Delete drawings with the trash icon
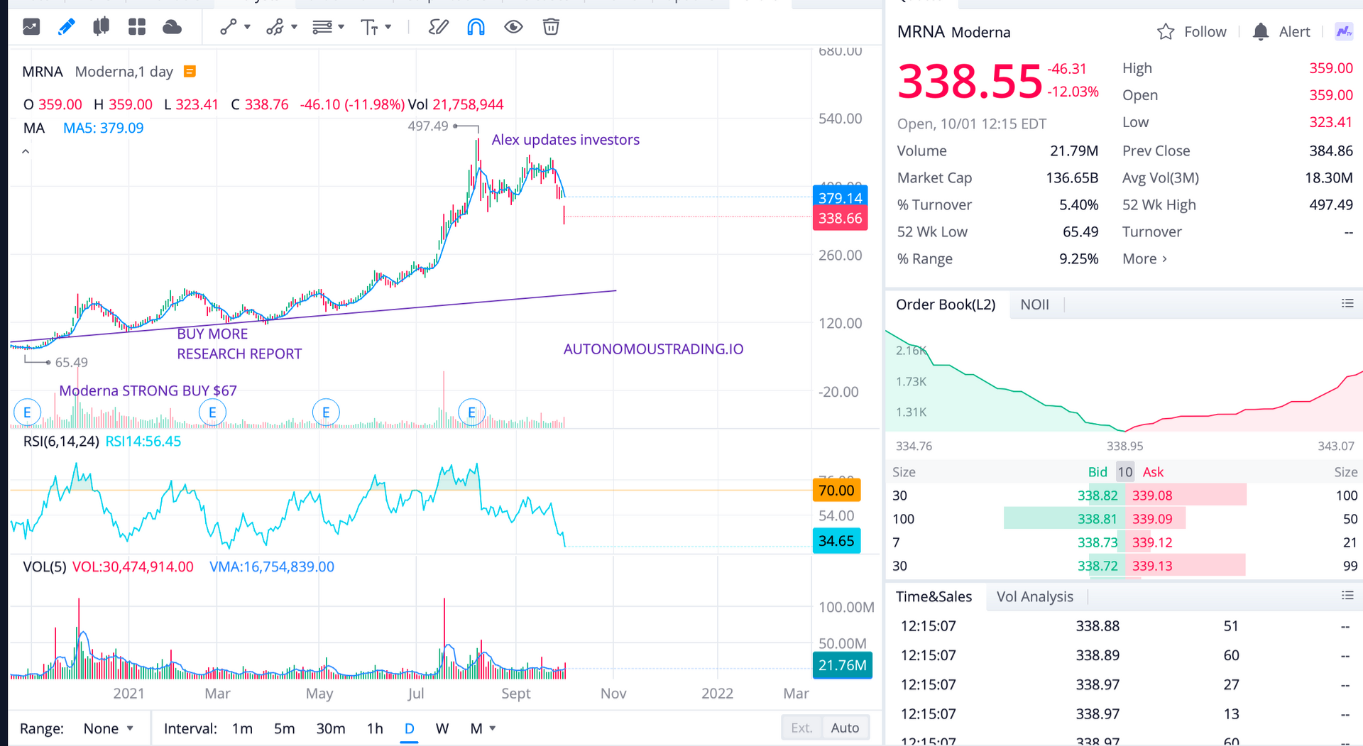Viewport: 1363px width, 746px height. click(x=551, y=27)
